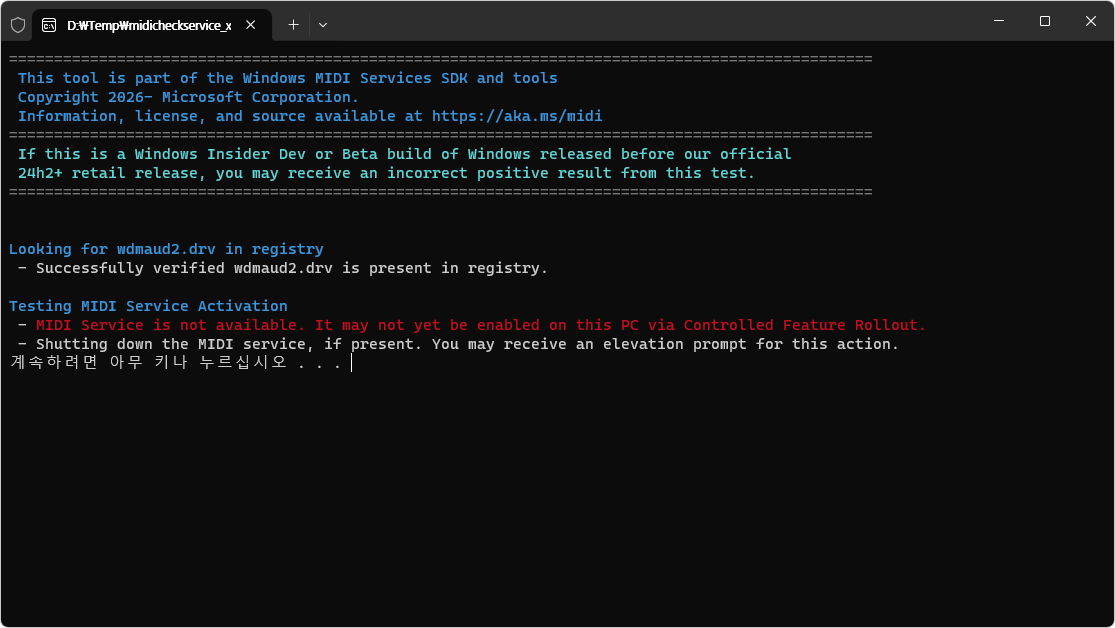1115x628 pixels.
Task: Maximize the terminal window
Action: 1045,21
